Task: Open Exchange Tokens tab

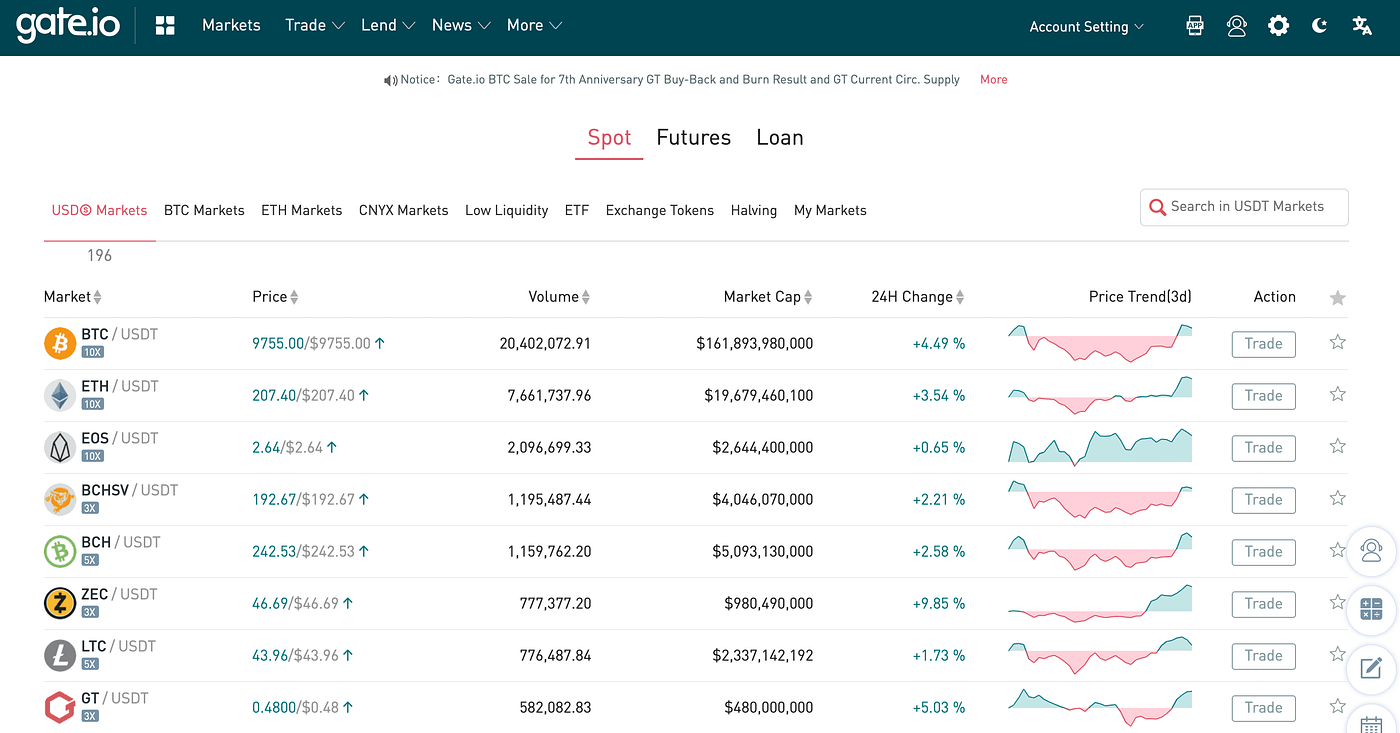Action: (x=660, y=211)
